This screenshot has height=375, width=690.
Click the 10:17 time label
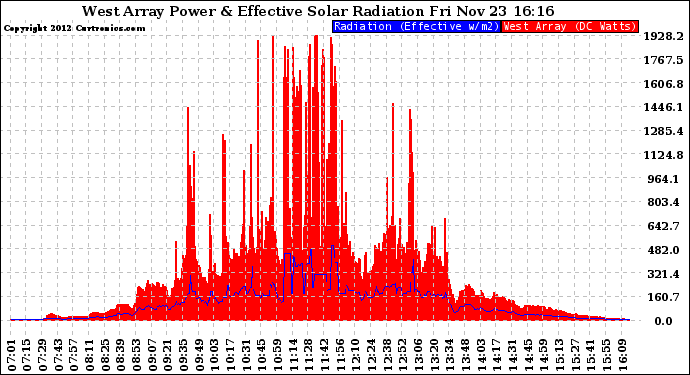coord(231,355)
